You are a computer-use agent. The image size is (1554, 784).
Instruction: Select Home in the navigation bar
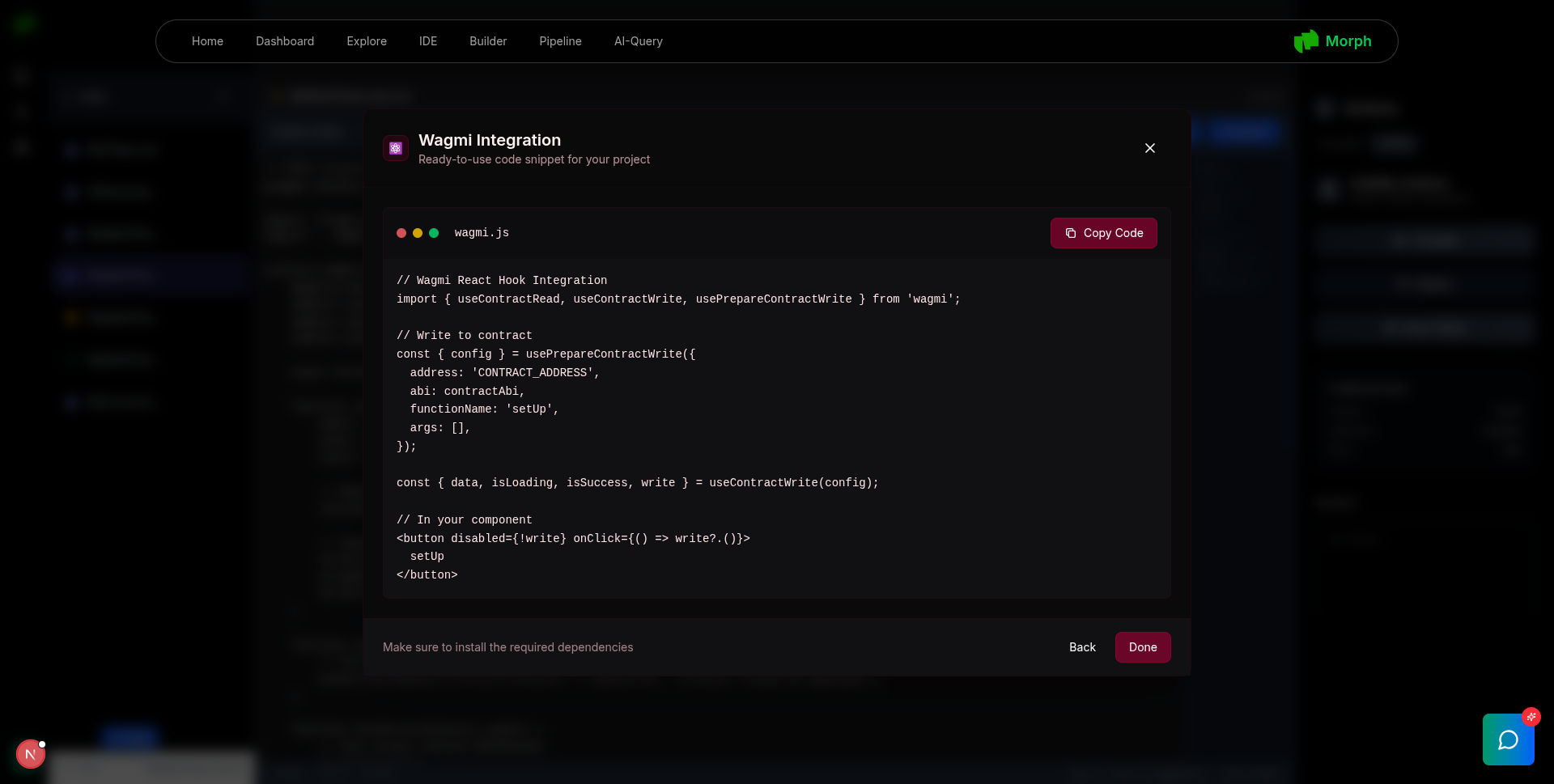pos(207,40)
